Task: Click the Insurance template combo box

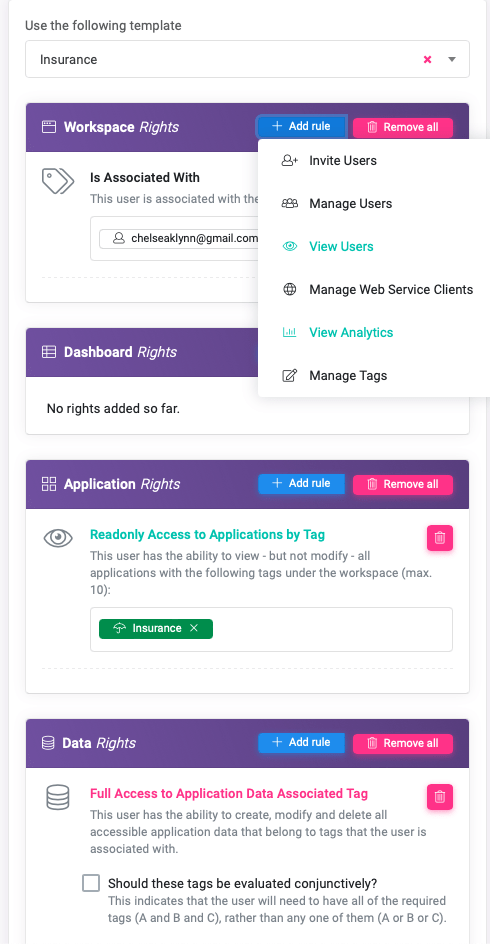Action: pyautogui.click(x=247, y=59)
